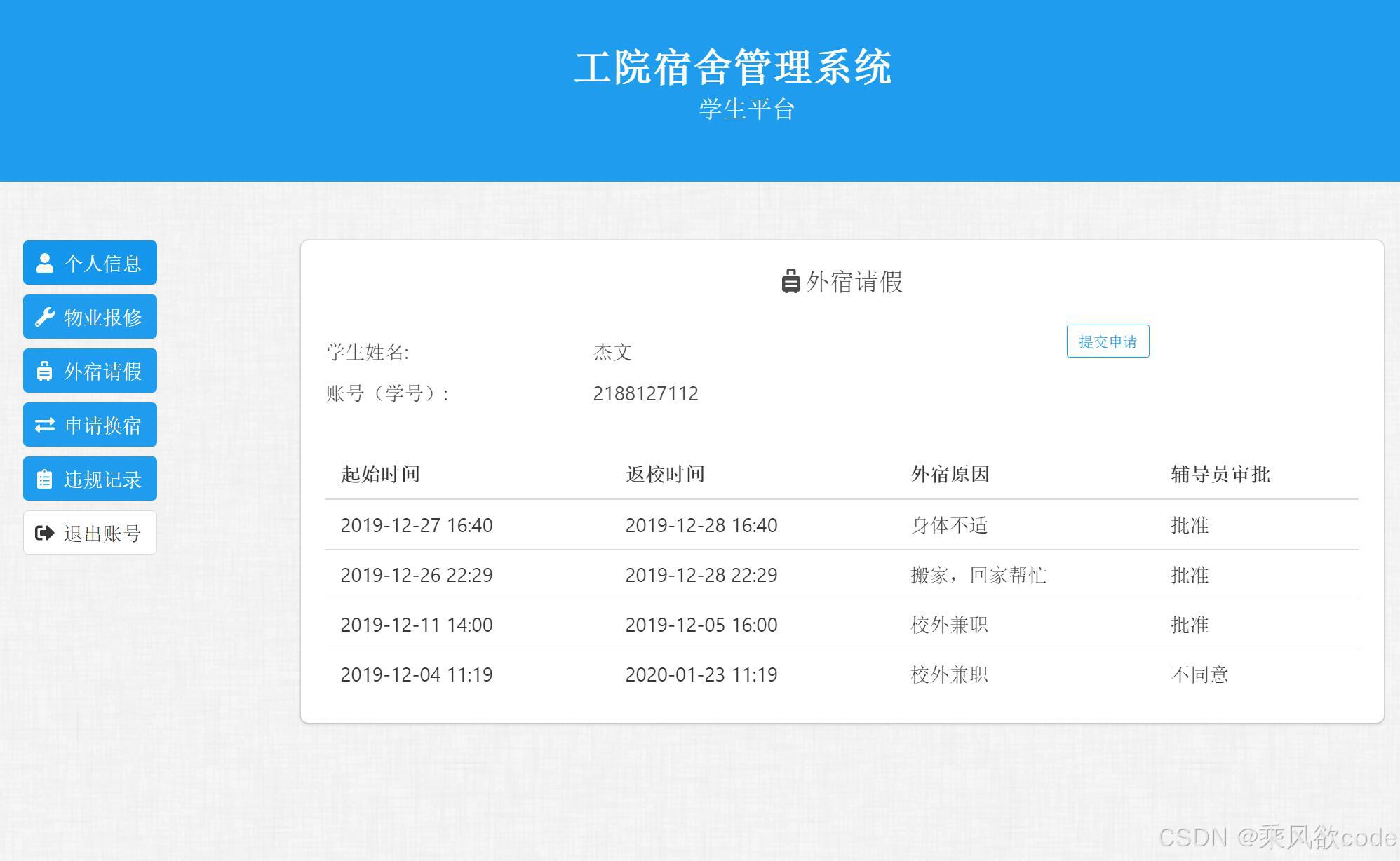Click the clipboard icon on 违规记录 button
The width and height of the screenshot is (1400, 861).
tap(44, 479)
